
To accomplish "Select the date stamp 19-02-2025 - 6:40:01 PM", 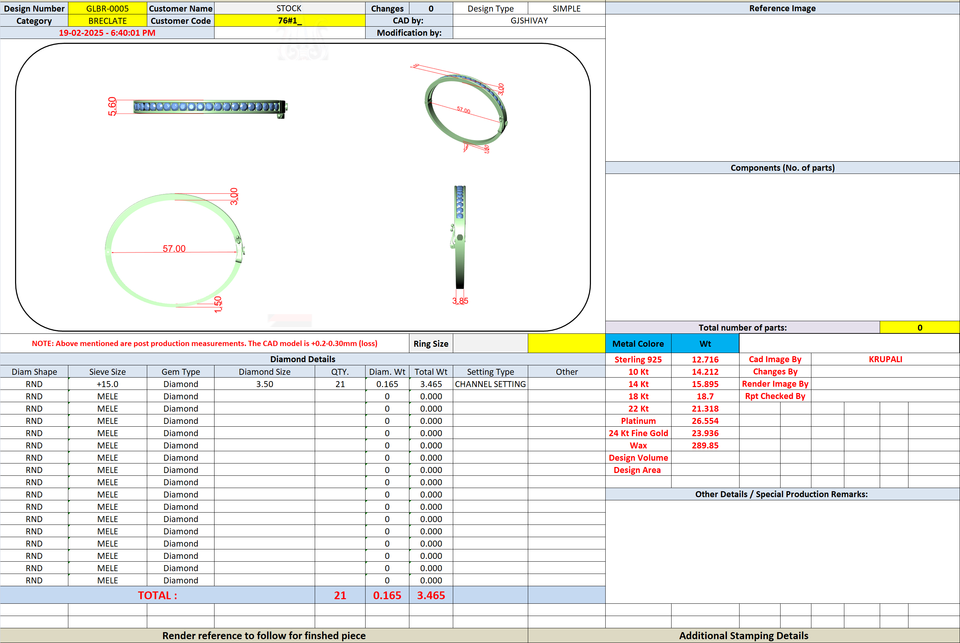I will (x=107, y=33).
